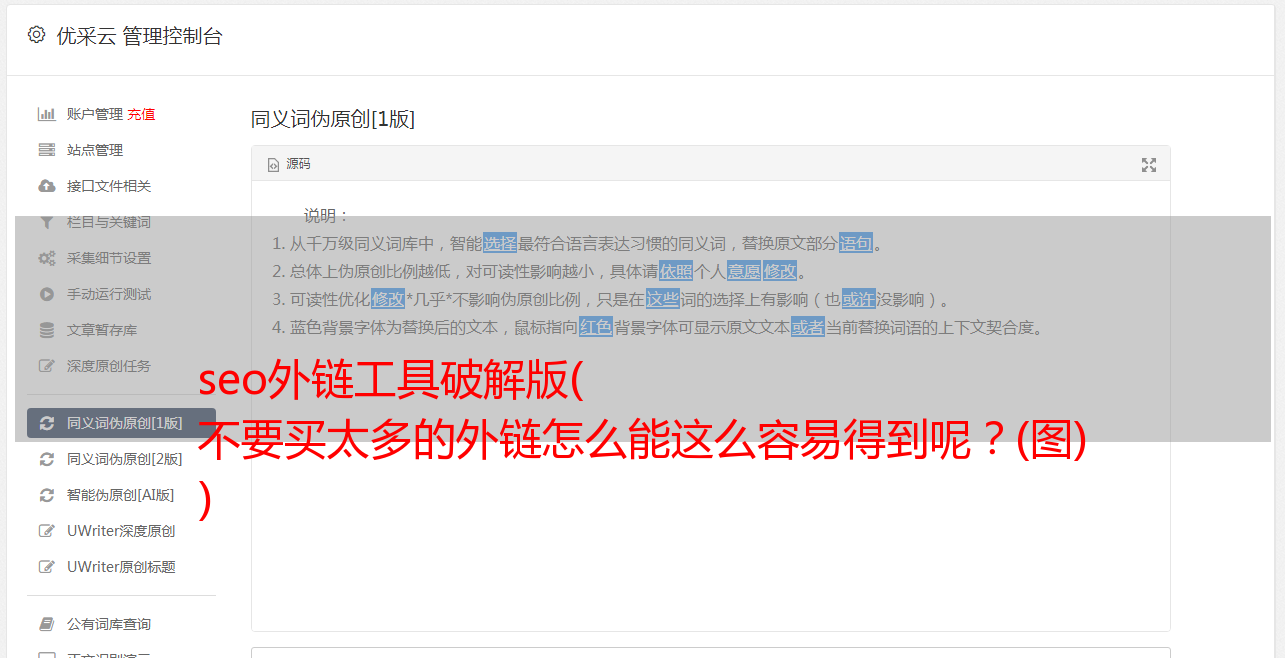Click the highlighted word 选择 in text
This screenshot has width=1285, height=658.
point(500,243)
